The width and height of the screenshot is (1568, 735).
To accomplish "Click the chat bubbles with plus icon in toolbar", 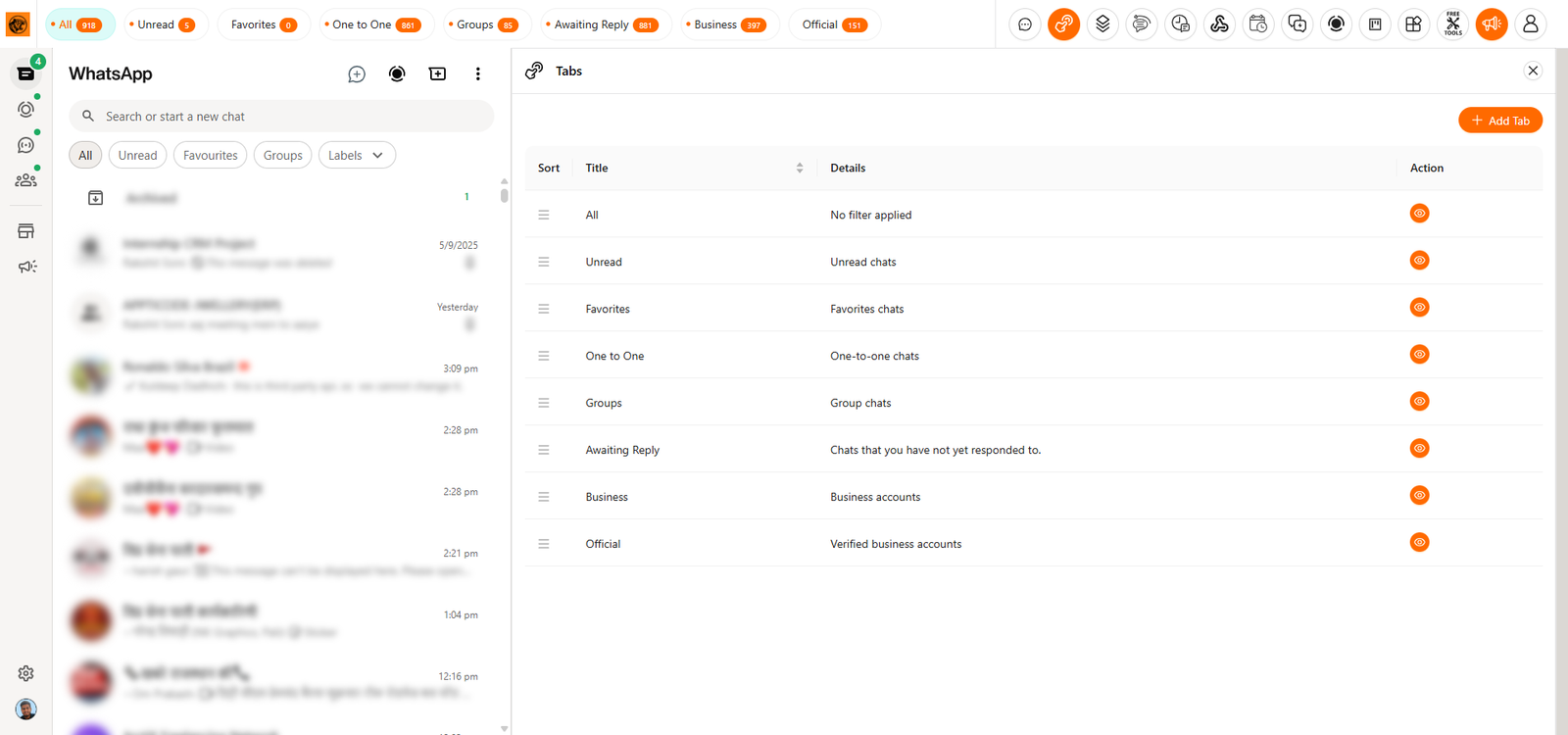I will point(1298,24).
